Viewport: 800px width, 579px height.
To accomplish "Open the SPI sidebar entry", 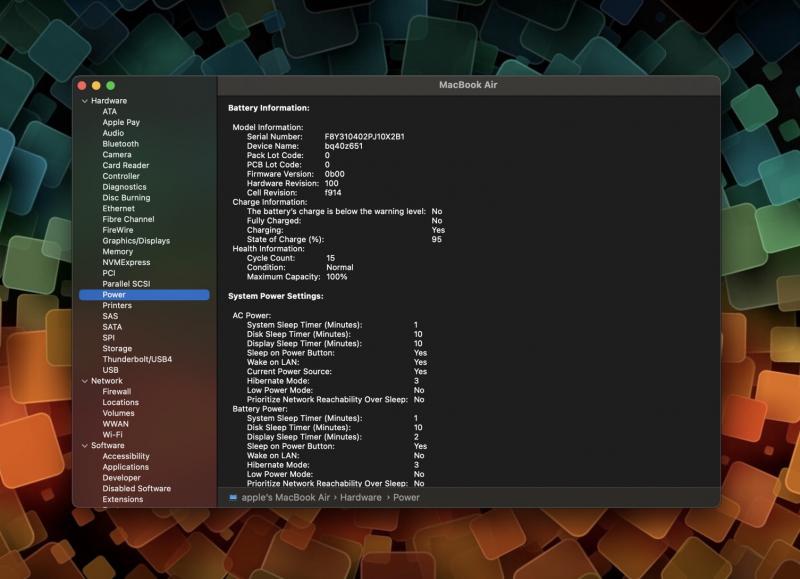I will [109, 338].
